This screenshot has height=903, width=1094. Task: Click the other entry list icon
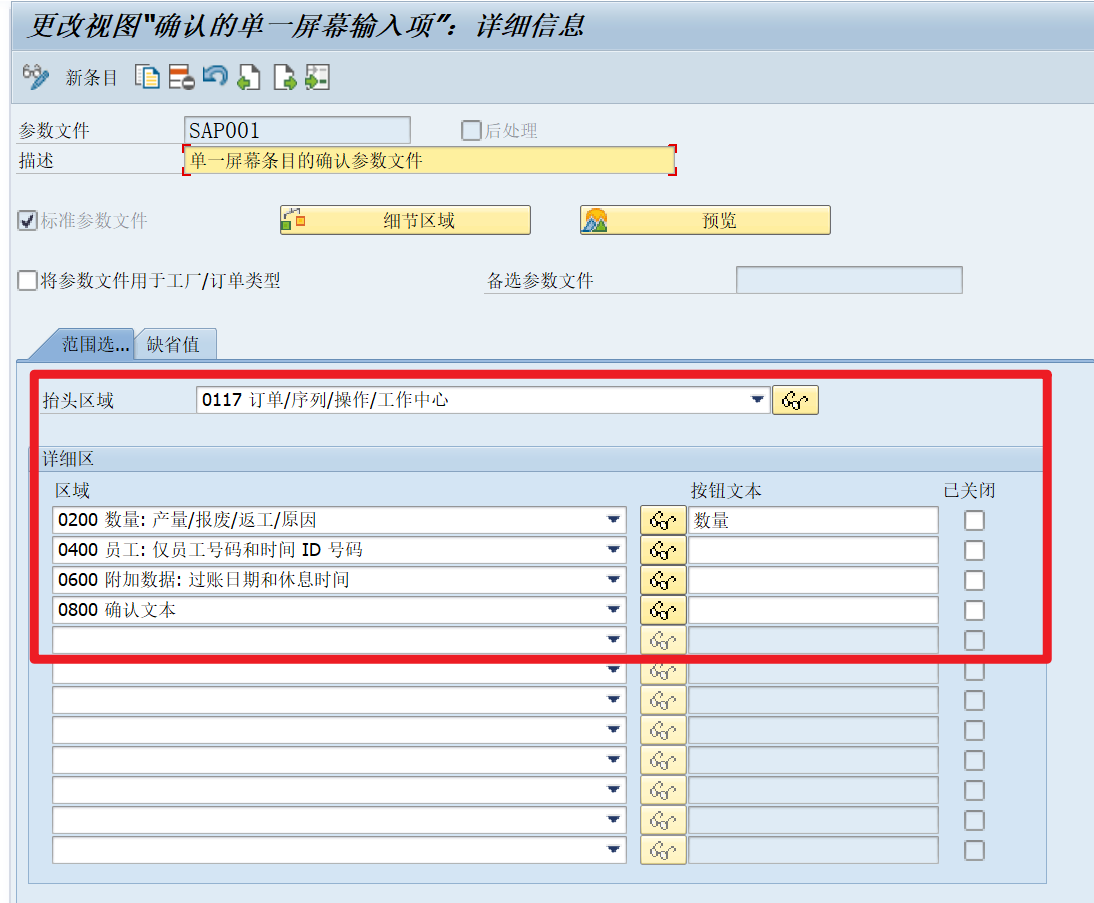coord(318,77)
